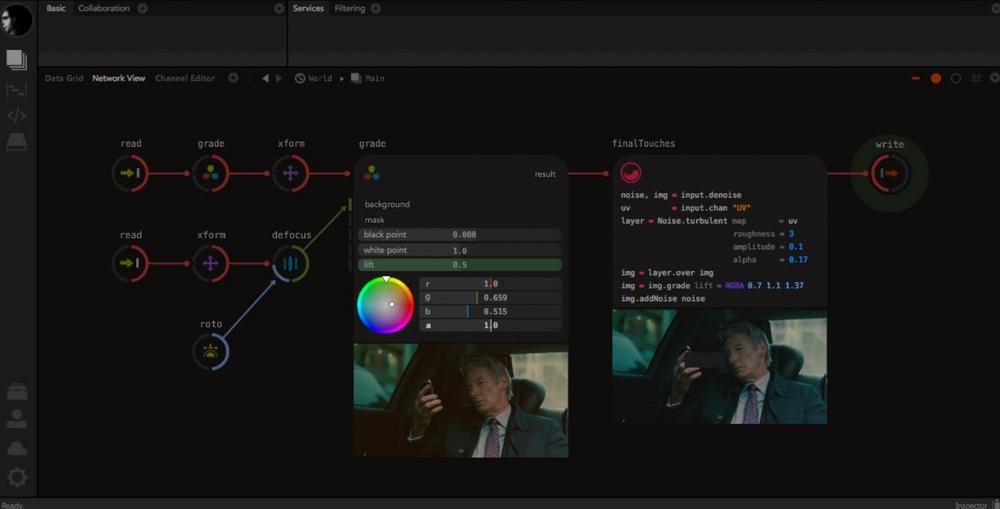Click the expanded grade panel's three-dot icon
This screenshot has width=1000, height=509.
tap(372, 172)
